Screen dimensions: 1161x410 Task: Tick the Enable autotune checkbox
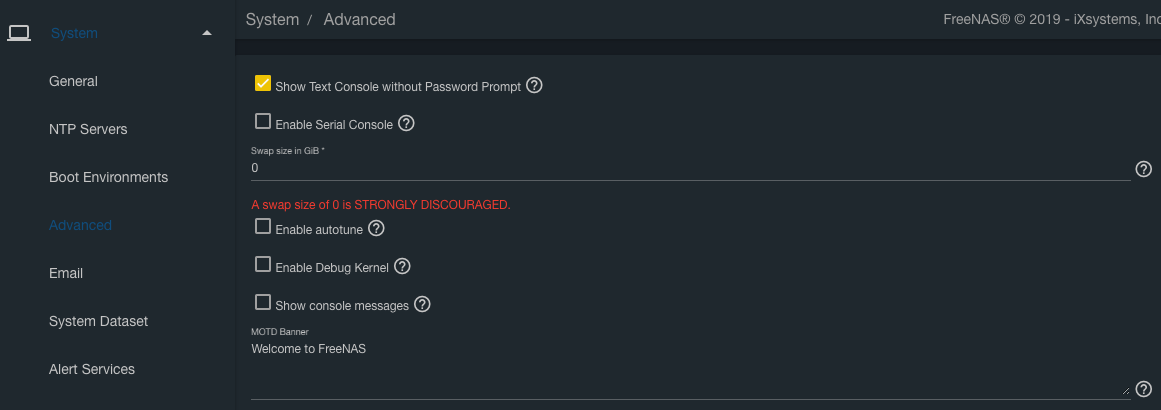click(263, 227)
